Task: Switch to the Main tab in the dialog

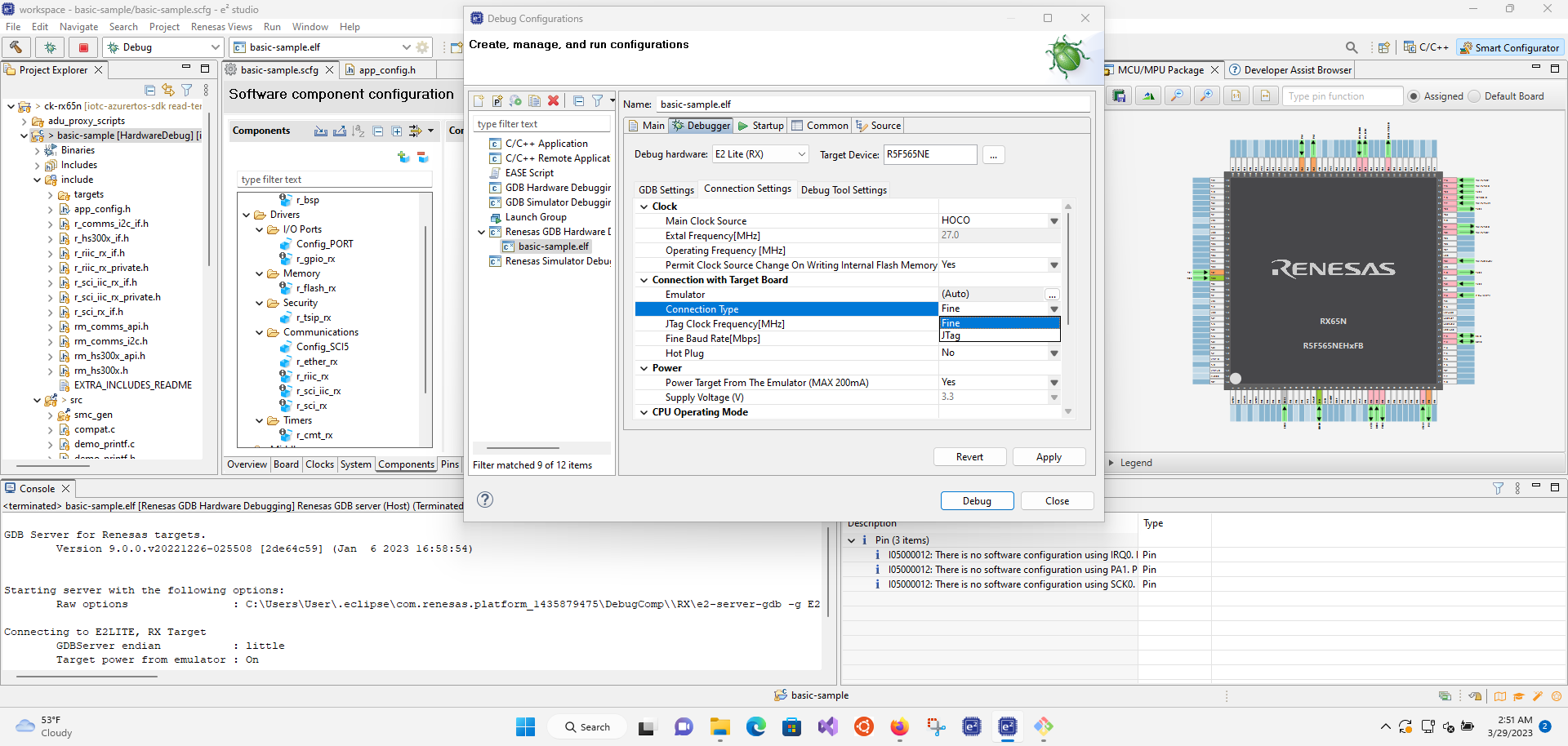Action: point(646,126)
